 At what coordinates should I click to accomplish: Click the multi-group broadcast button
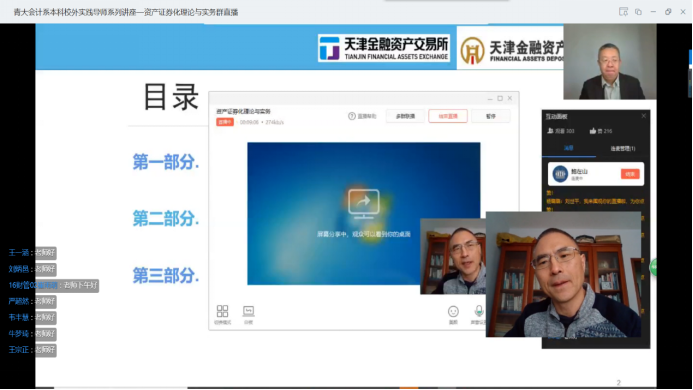405,116
